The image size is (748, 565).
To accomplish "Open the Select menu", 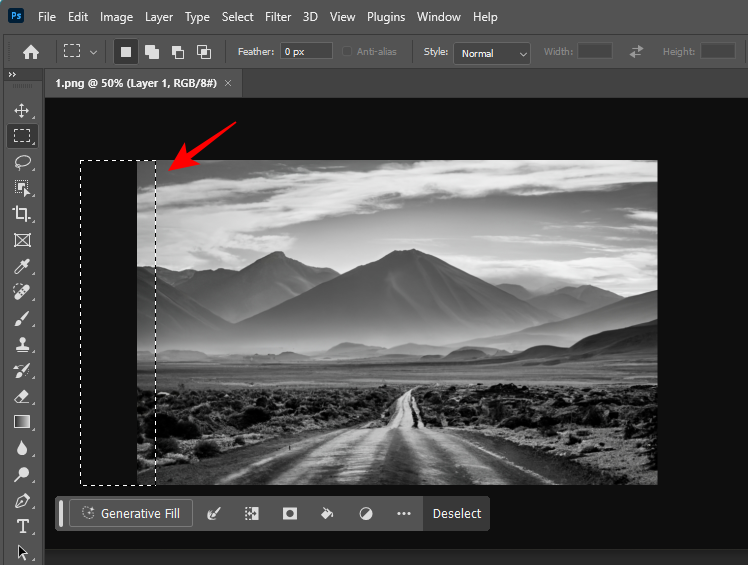I will pos(238,17).
